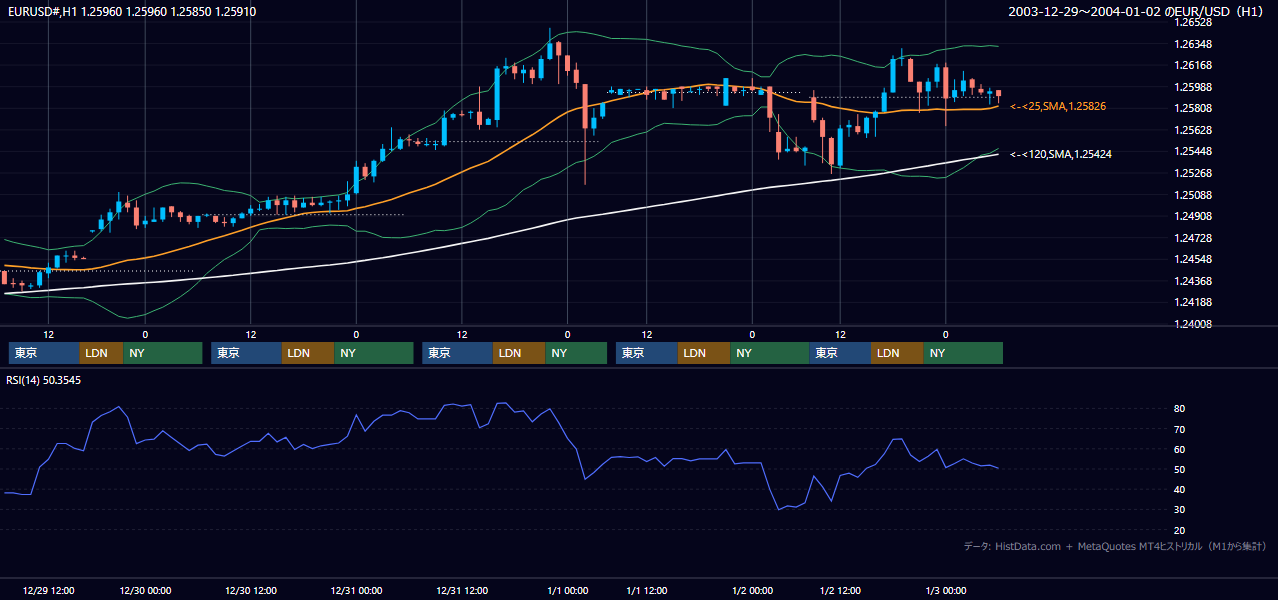Click price axis value 1.24548
Screen dimensions: 1278x600
(x=1193, y=260)
